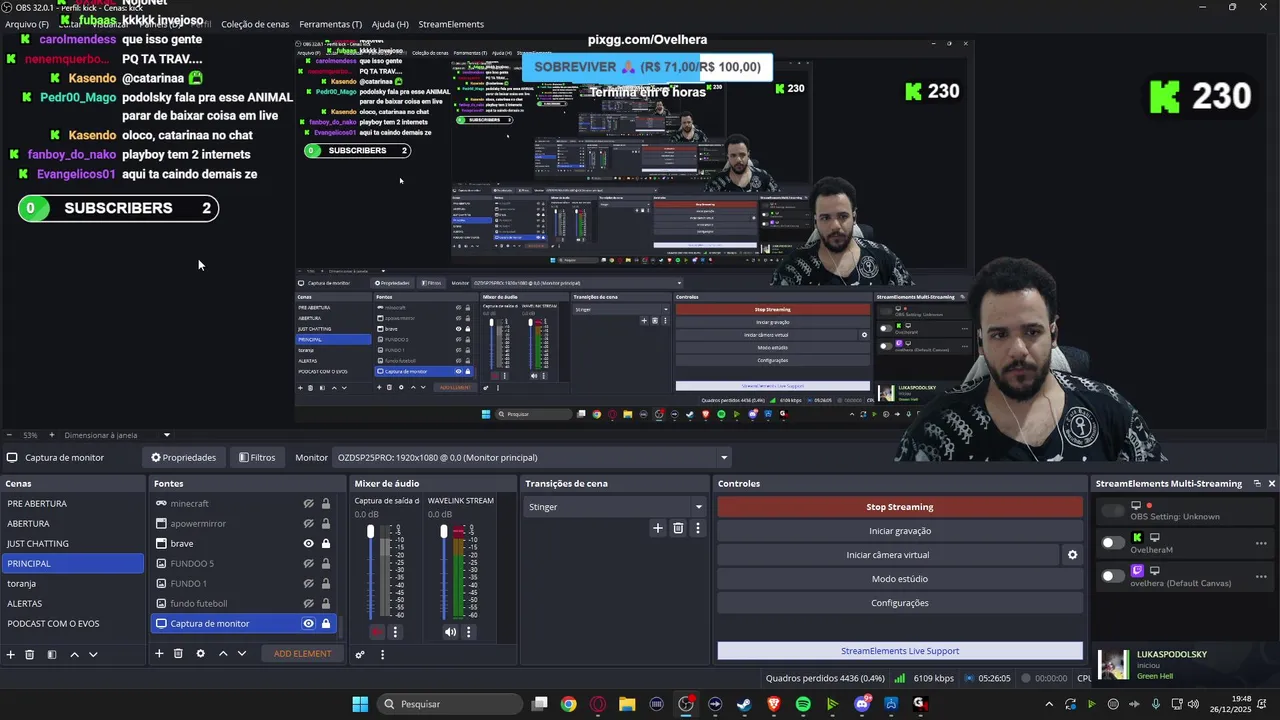Add a new scene with the plus icon
The image size is (1280, 720).
(x=11, y=654)
